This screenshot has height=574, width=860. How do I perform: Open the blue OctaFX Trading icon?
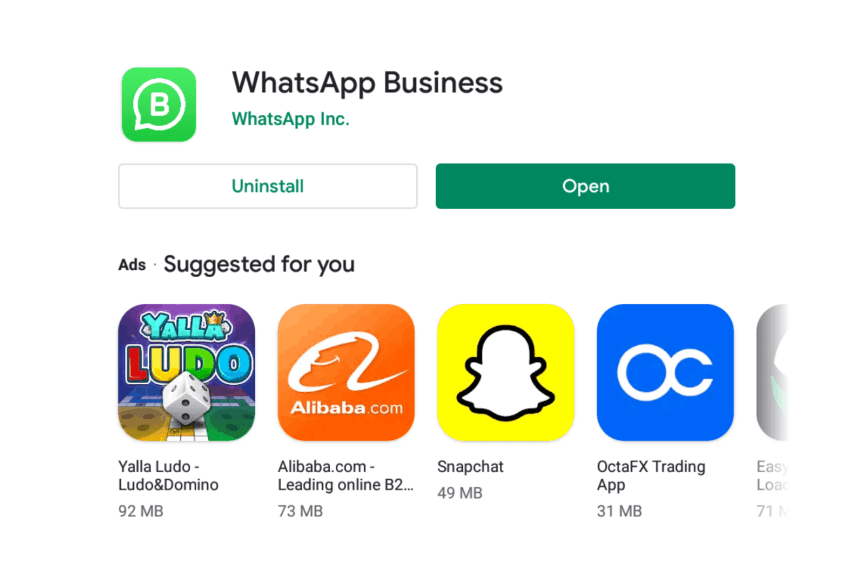click(x=665, y=373)
